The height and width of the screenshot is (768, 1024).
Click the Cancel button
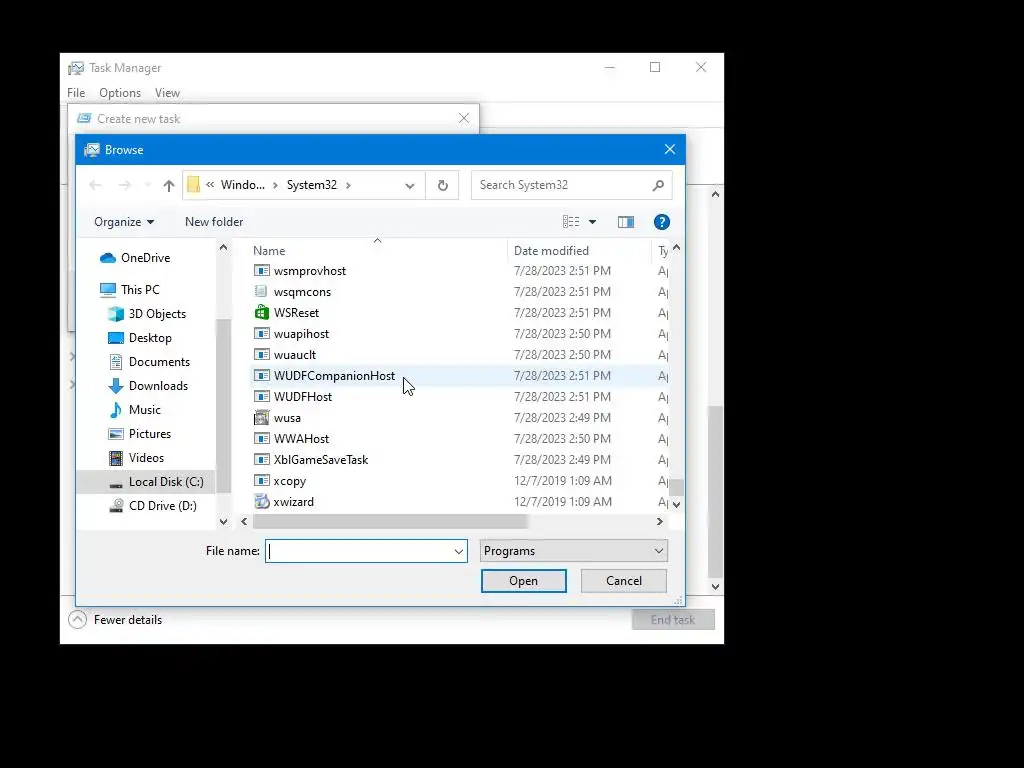pyautogui.click(x=624, y=581)
